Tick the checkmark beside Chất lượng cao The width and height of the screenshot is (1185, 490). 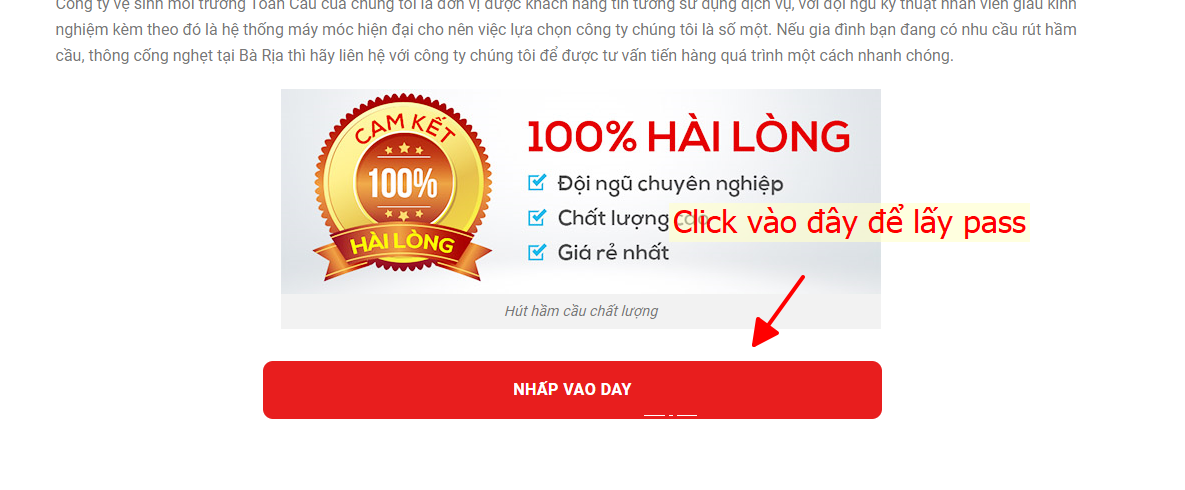click(x=537, y=218)
